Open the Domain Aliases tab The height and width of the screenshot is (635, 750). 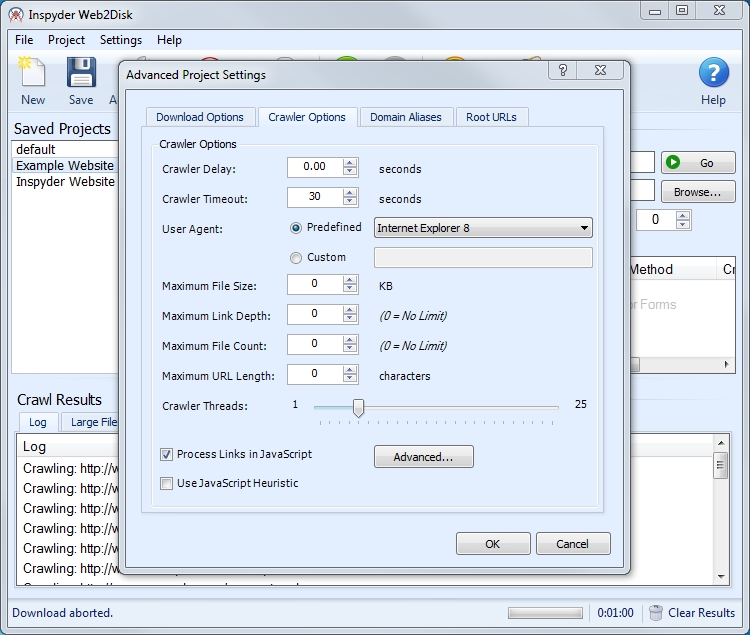pyautogui.click(x=405, y=117)
